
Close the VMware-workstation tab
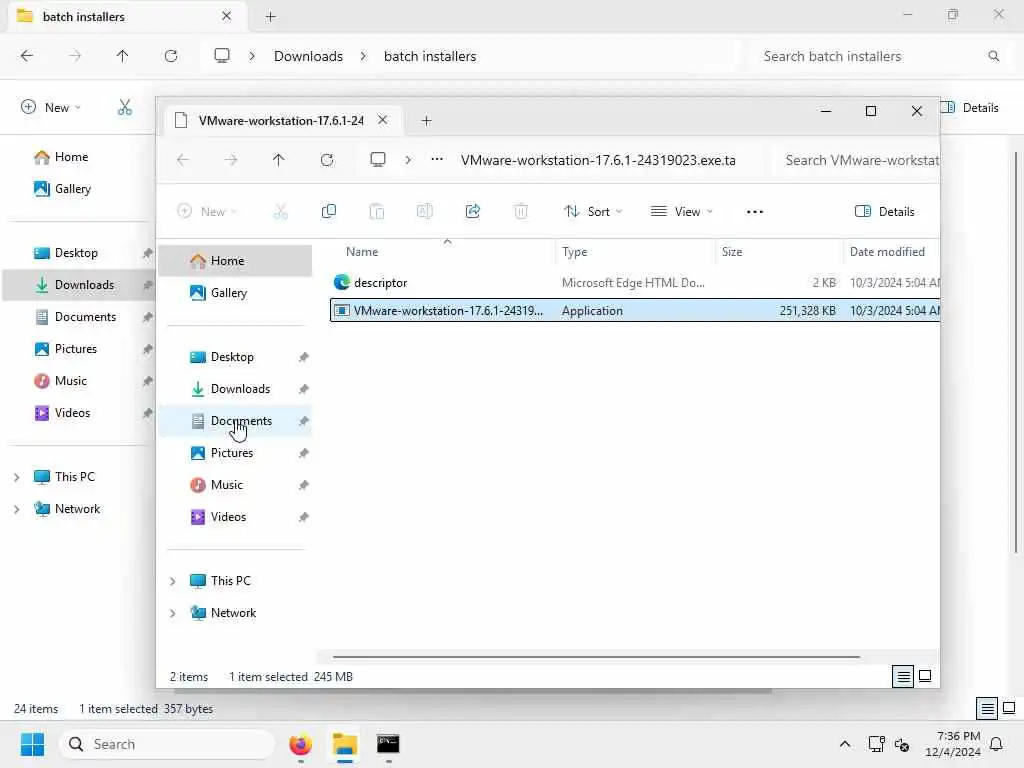coord(383,120)
